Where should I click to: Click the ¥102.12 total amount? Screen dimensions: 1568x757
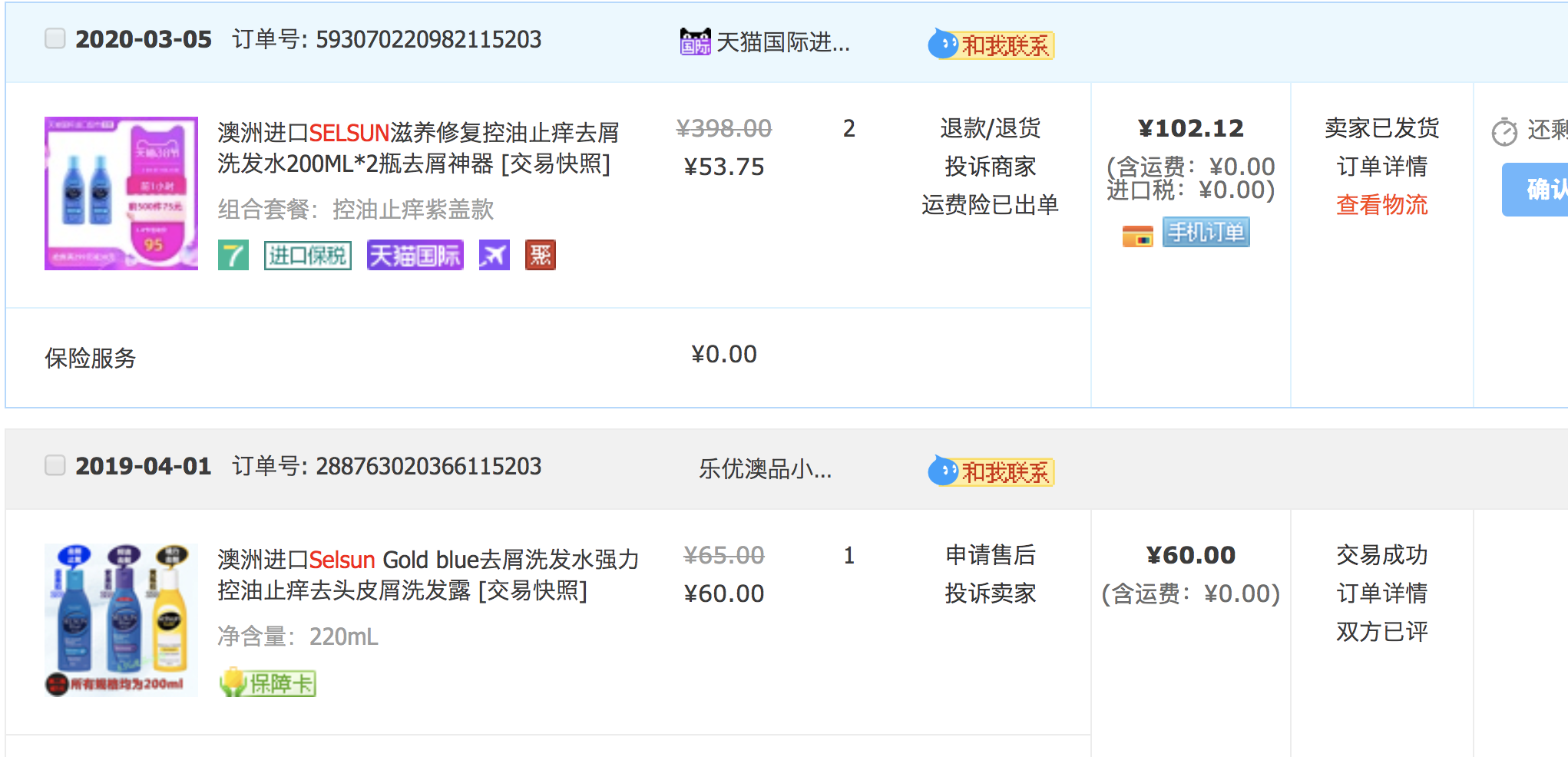[1191, 128]
